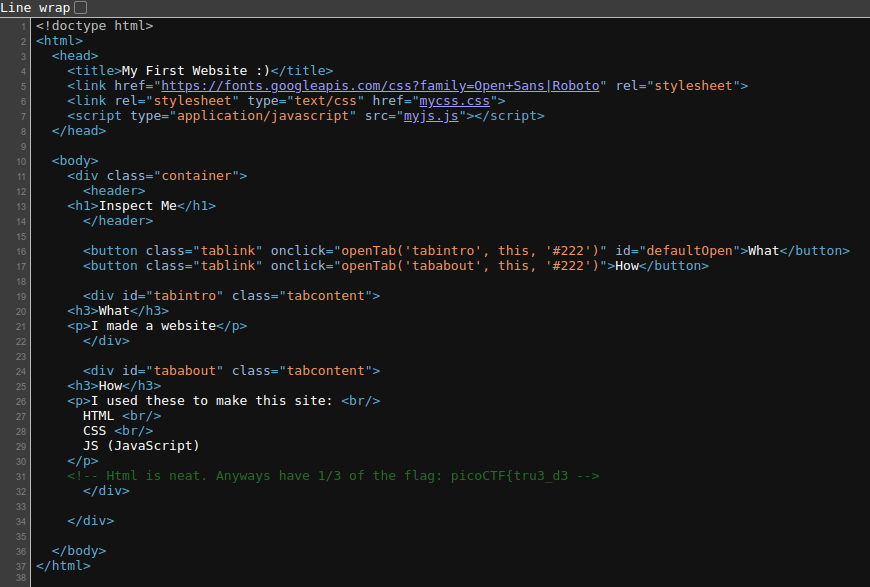Click line number 16 in gutter

21,251
